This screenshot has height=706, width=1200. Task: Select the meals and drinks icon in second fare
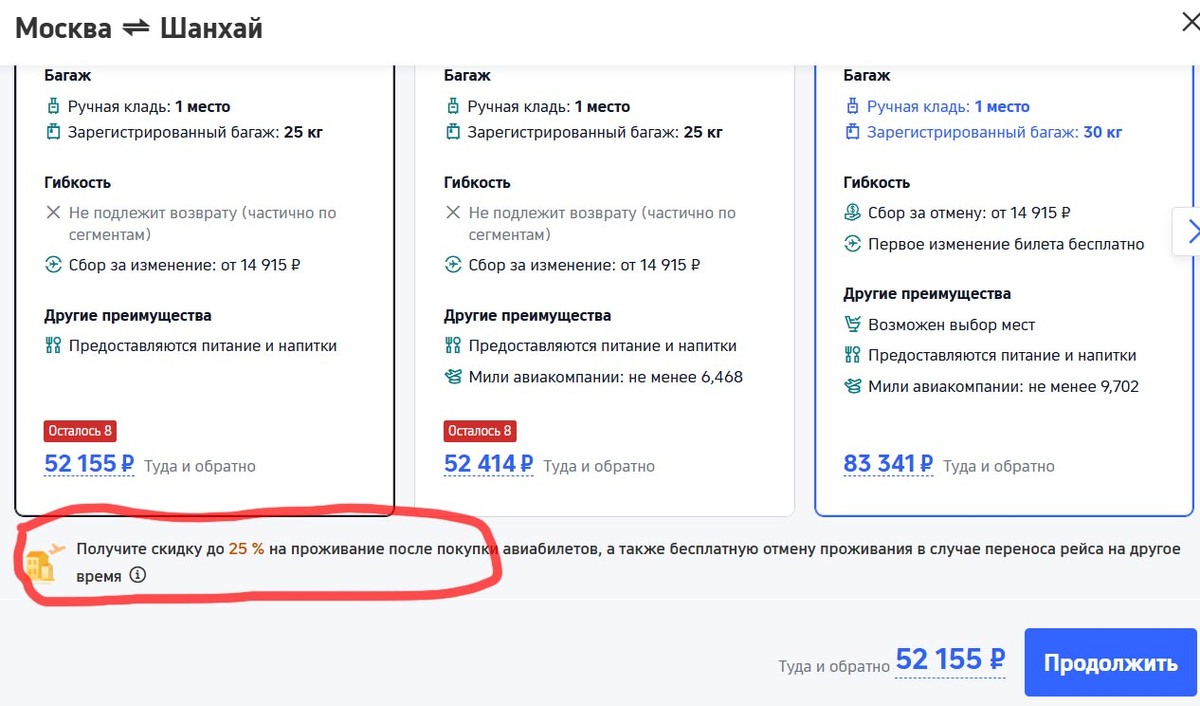point(454,345)
